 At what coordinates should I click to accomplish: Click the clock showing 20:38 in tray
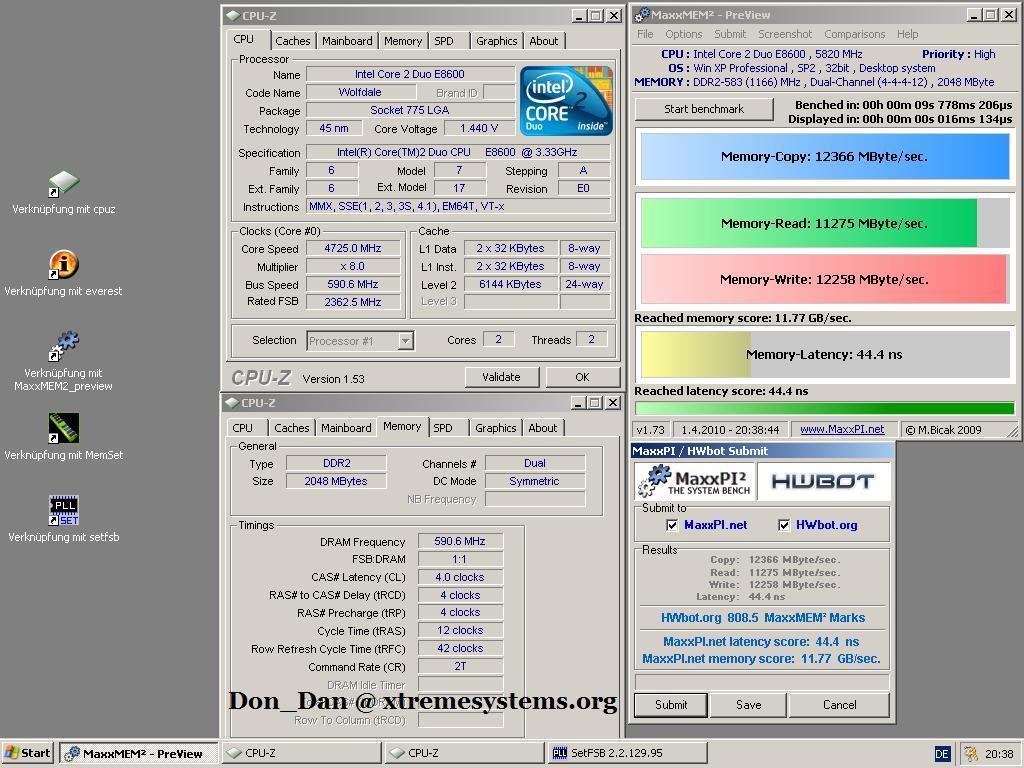(999, 754)
